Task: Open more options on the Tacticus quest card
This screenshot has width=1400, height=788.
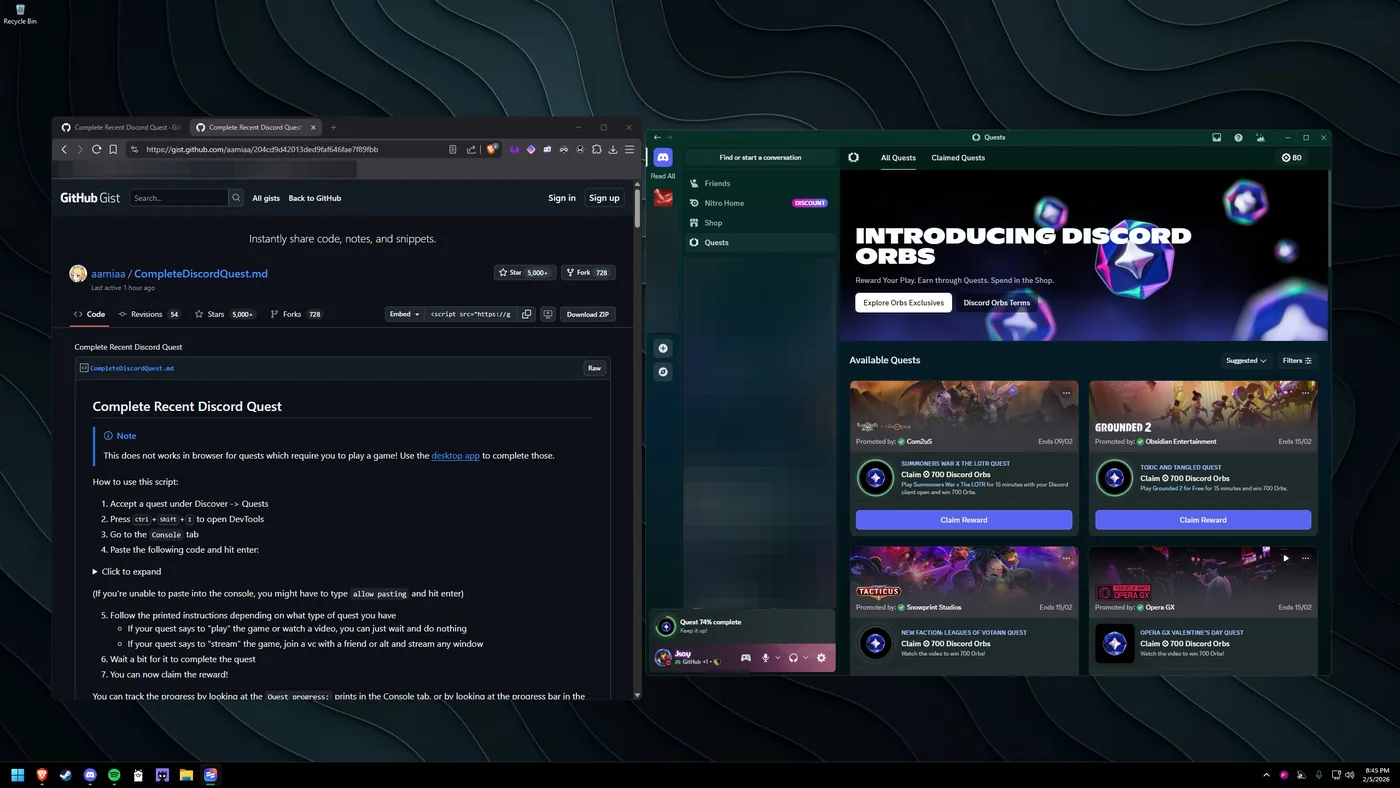Action: click(x=1066, y=559)
